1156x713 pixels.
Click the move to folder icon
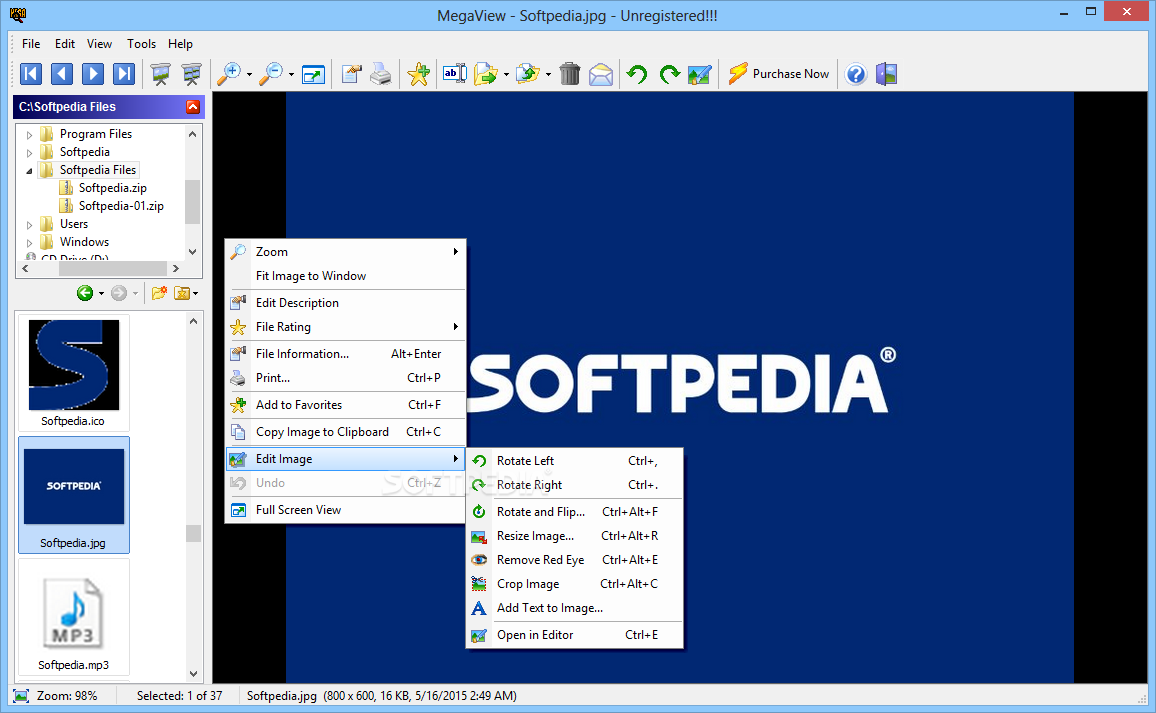tap(486, 74)
